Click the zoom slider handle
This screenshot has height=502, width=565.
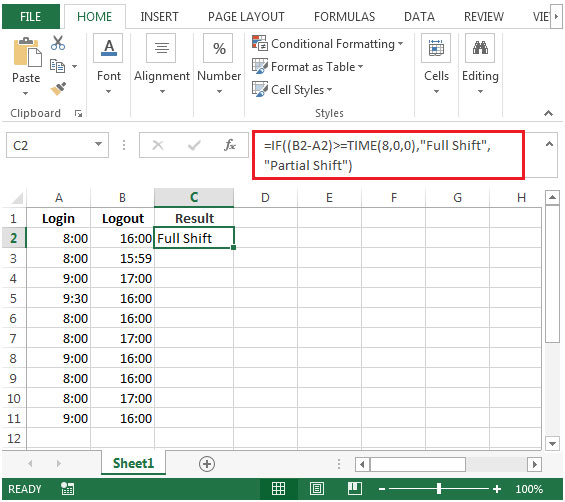pyautogui.click(x=439, y=489)
